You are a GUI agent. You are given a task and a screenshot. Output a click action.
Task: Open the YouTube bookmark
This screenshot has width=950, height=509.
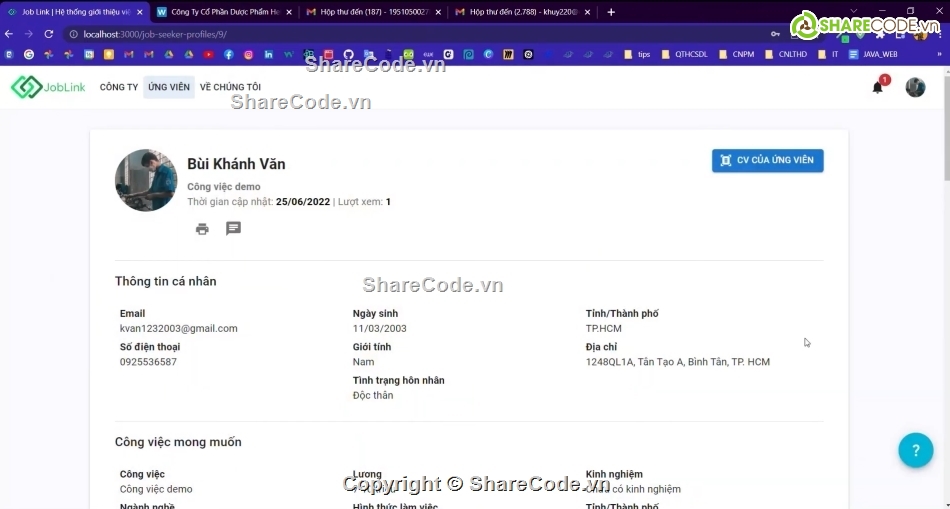pos(208,55)
